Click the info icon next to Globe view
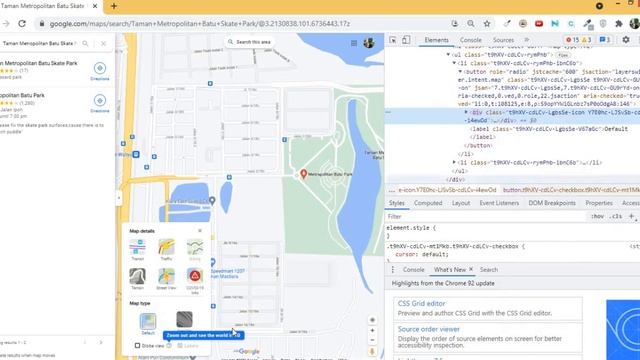Image resolution: width=640 pixels, height=360 pixels. coord(169,346)
